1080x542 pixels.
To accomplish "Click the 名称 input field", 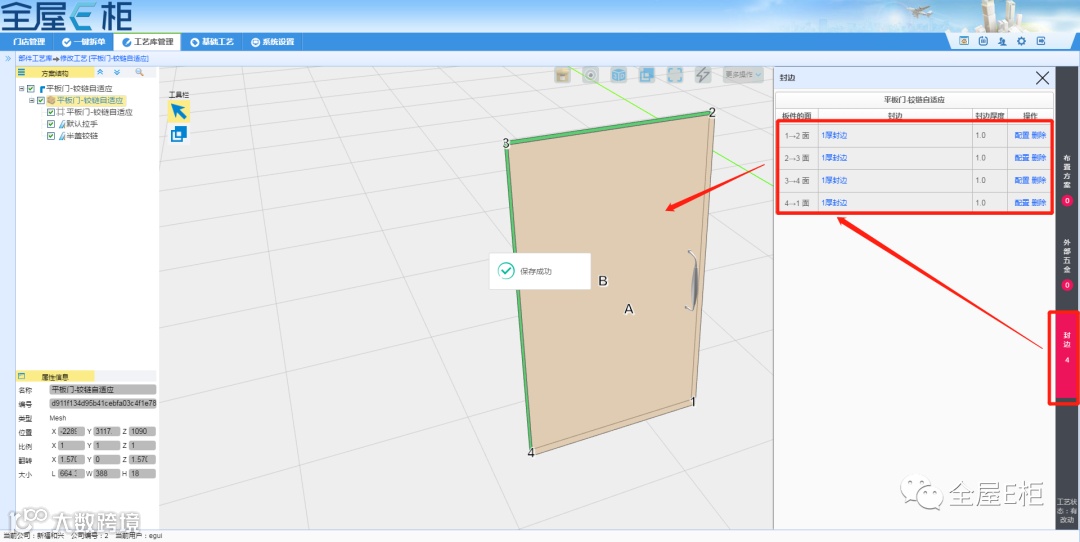I will [103, 390].
